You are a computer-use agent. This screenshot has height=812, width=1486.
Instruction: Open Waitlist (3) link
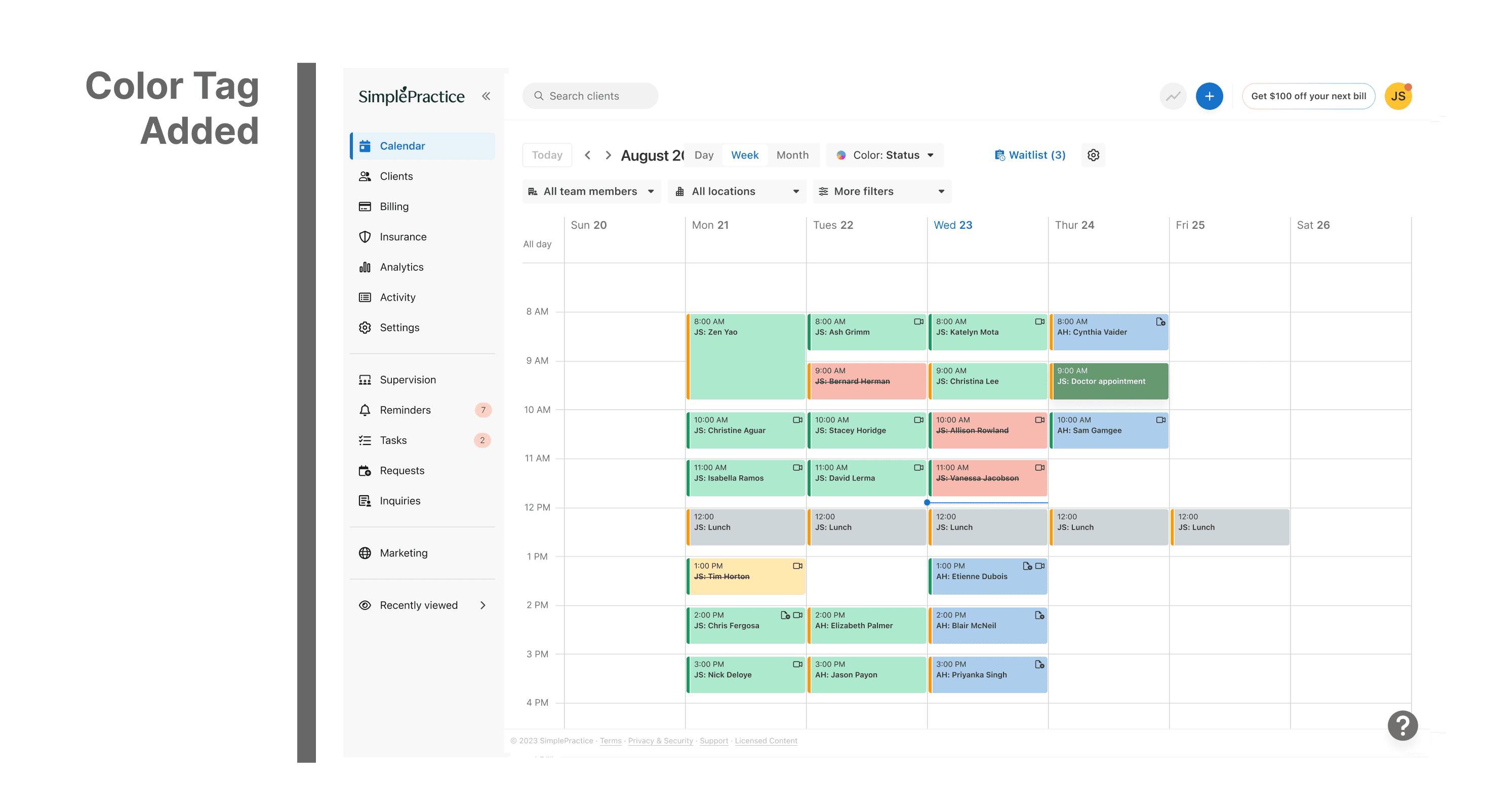click(1030, 155)
